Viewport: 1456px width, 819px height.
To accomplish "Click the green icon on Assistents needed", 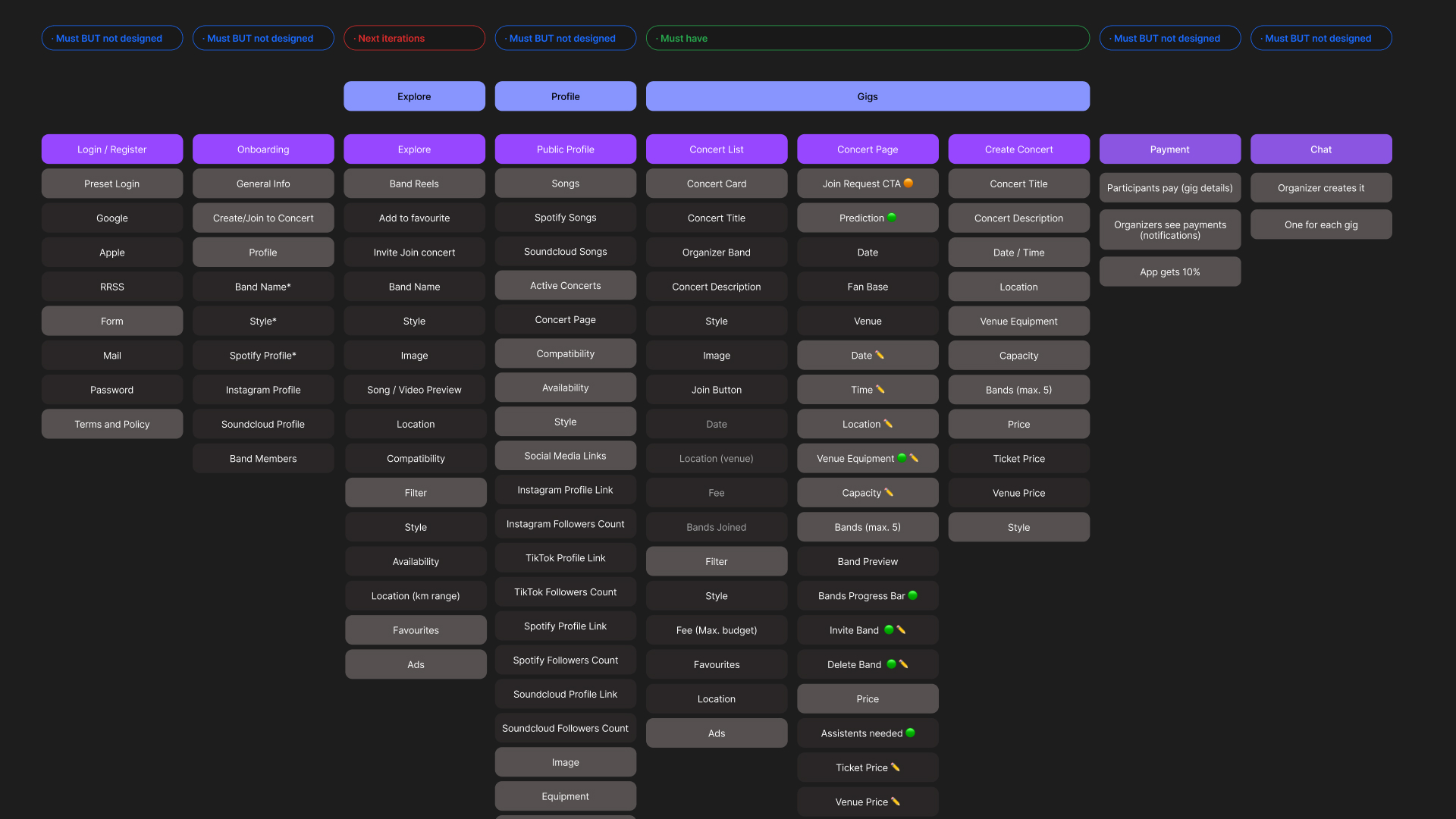I will [911, 733].
